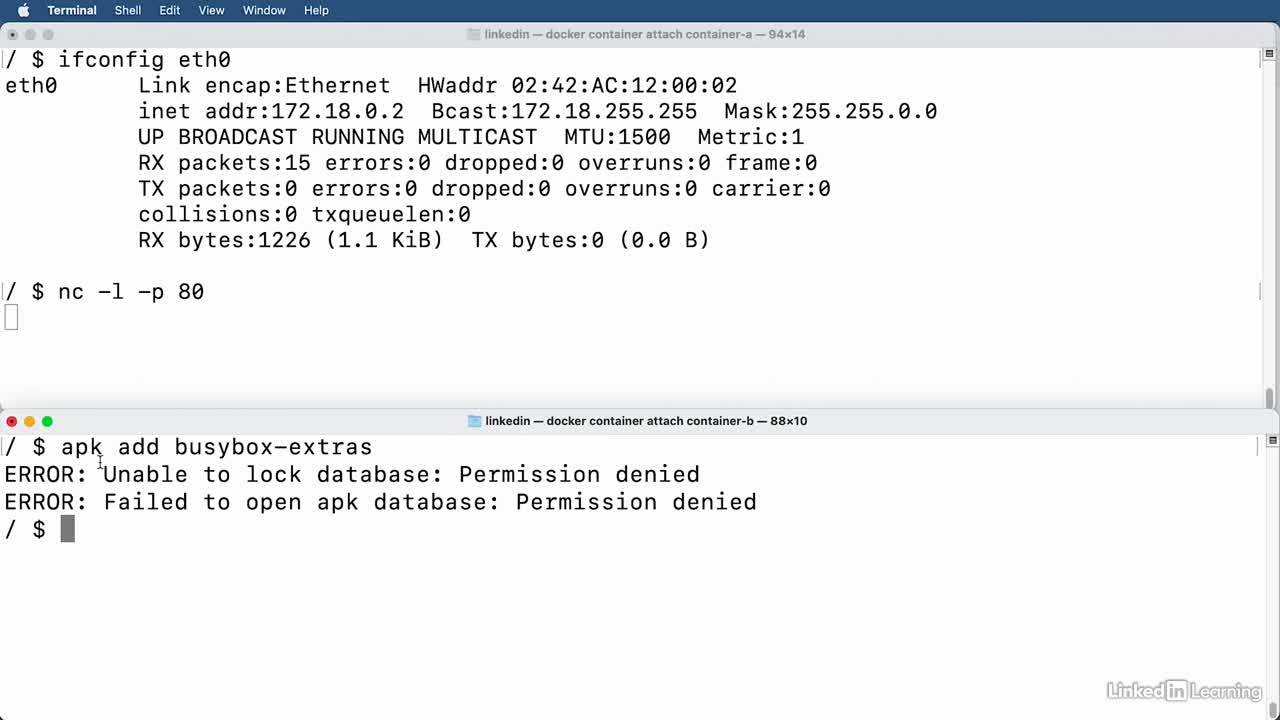Image resolution: width=1280 pixels, height=720 pixels.
Task: Click container-a window title text
Action: click(645, 34)
